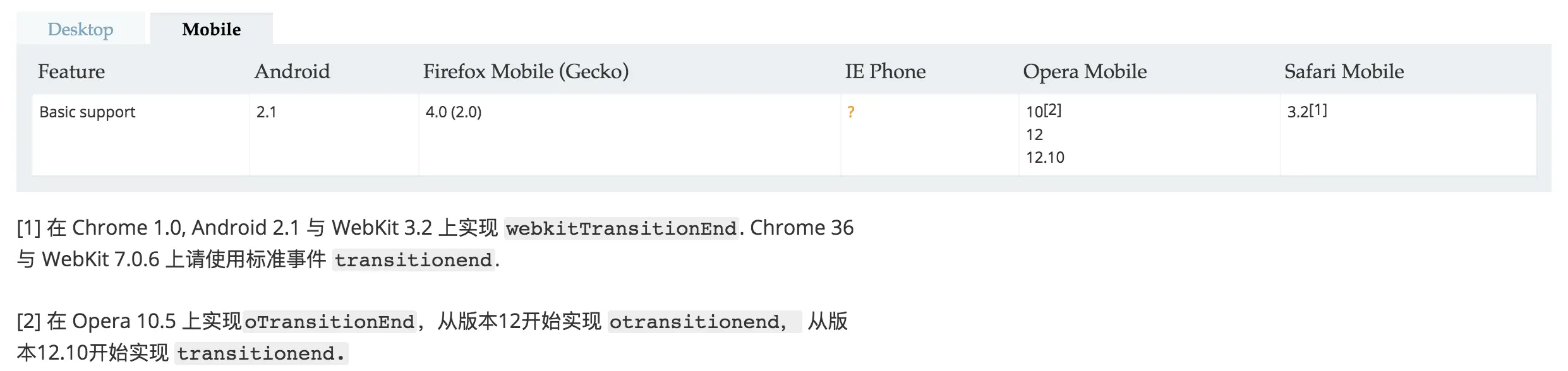
Task: Select the Mobile tab
Action: 212,29
